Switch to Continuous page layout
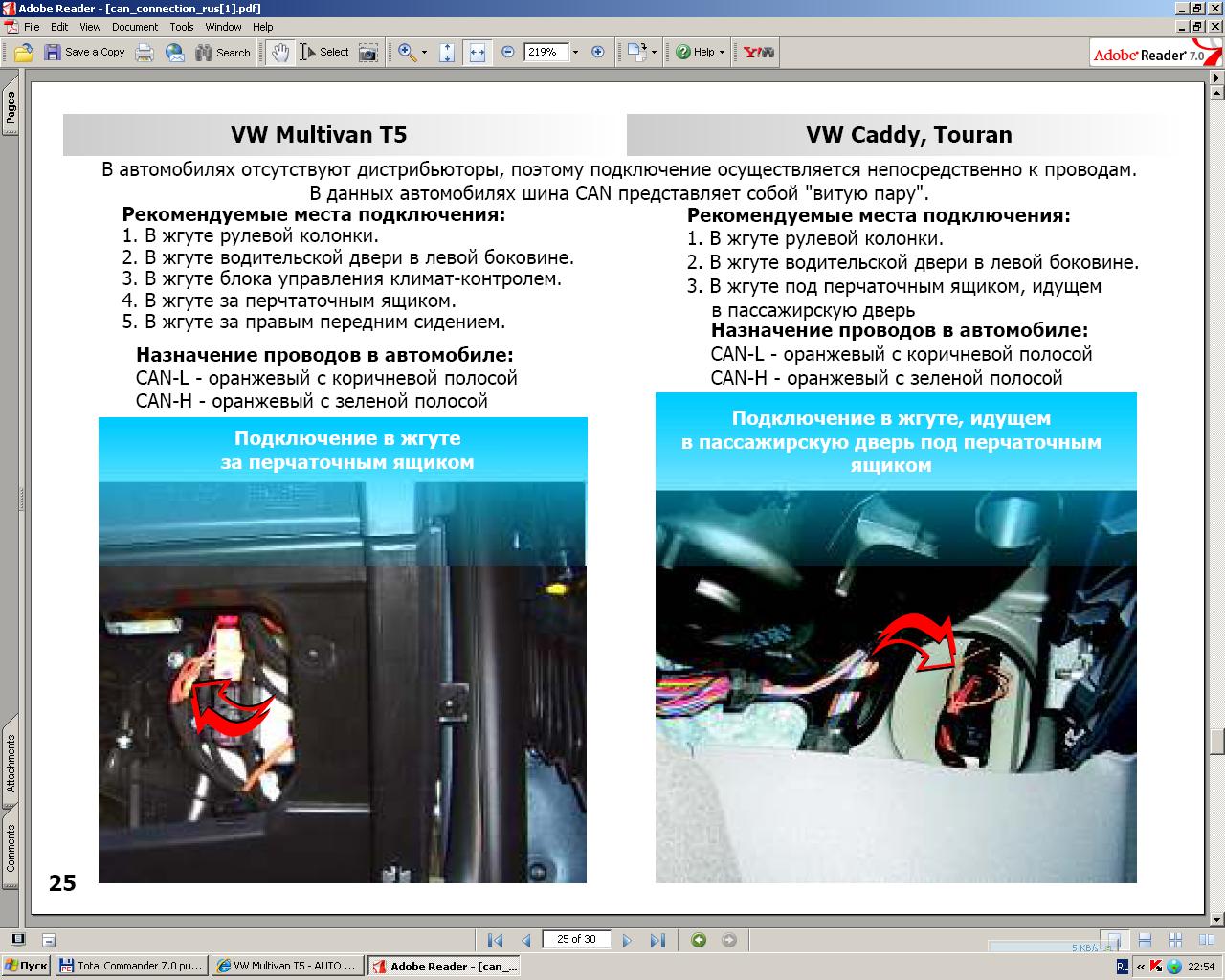 coord(1145,940)
